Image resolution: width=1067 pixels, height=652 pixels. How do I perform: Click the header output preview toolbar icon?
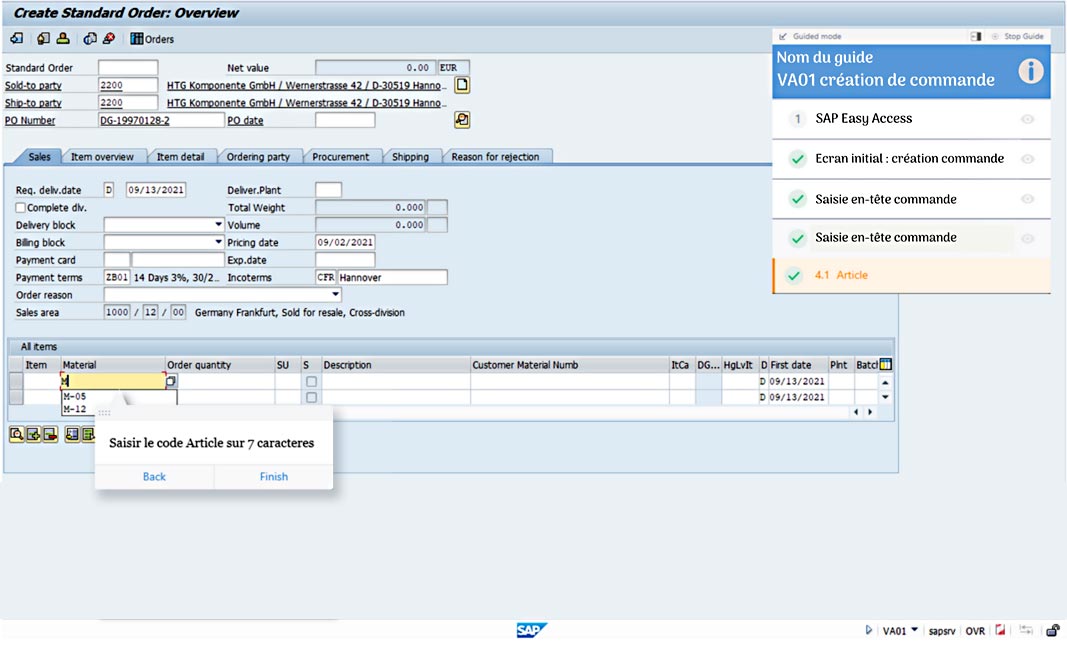point(44,39)
